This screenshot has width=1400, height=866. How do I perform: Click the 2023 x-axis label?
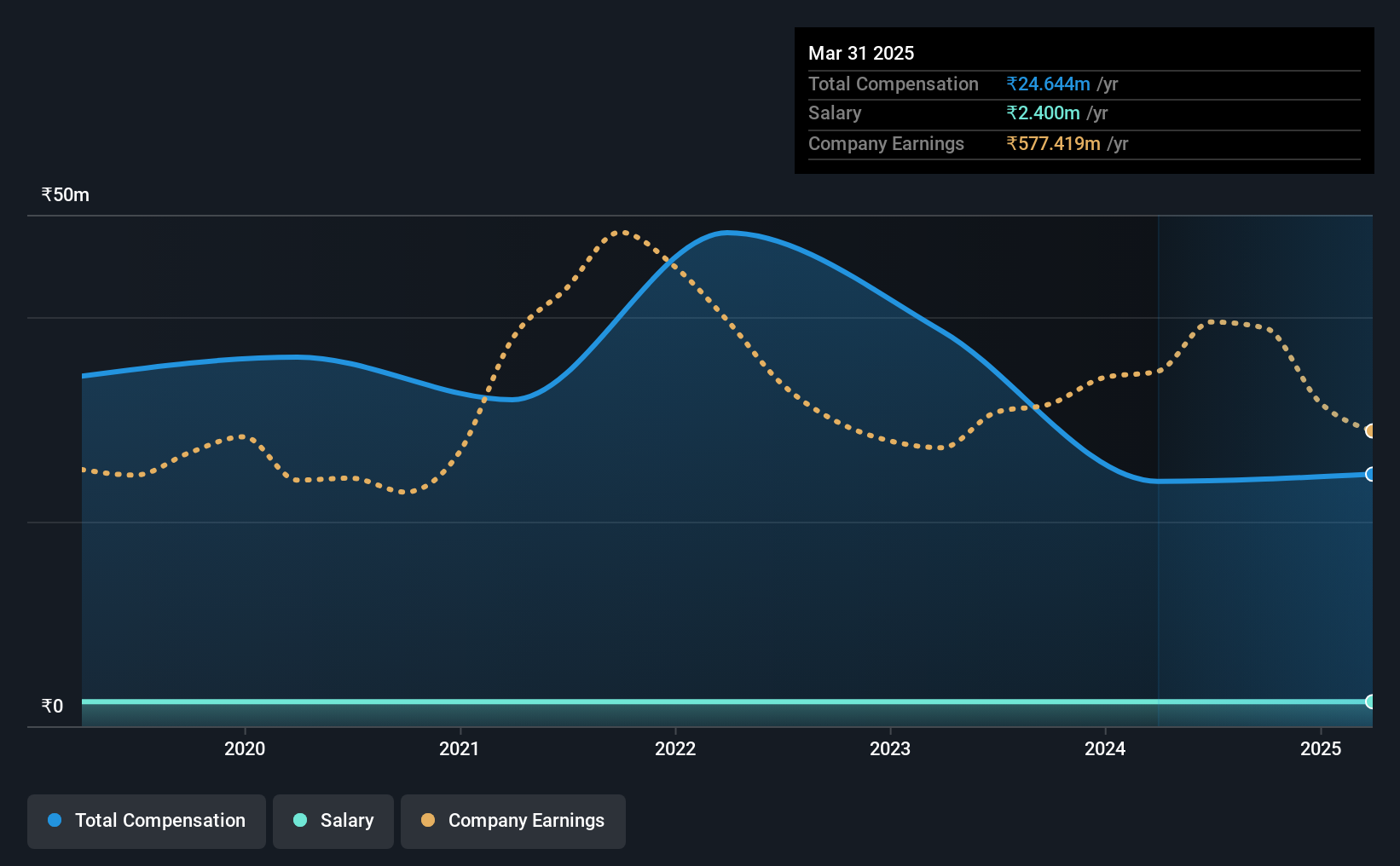[x=890, y=749]
